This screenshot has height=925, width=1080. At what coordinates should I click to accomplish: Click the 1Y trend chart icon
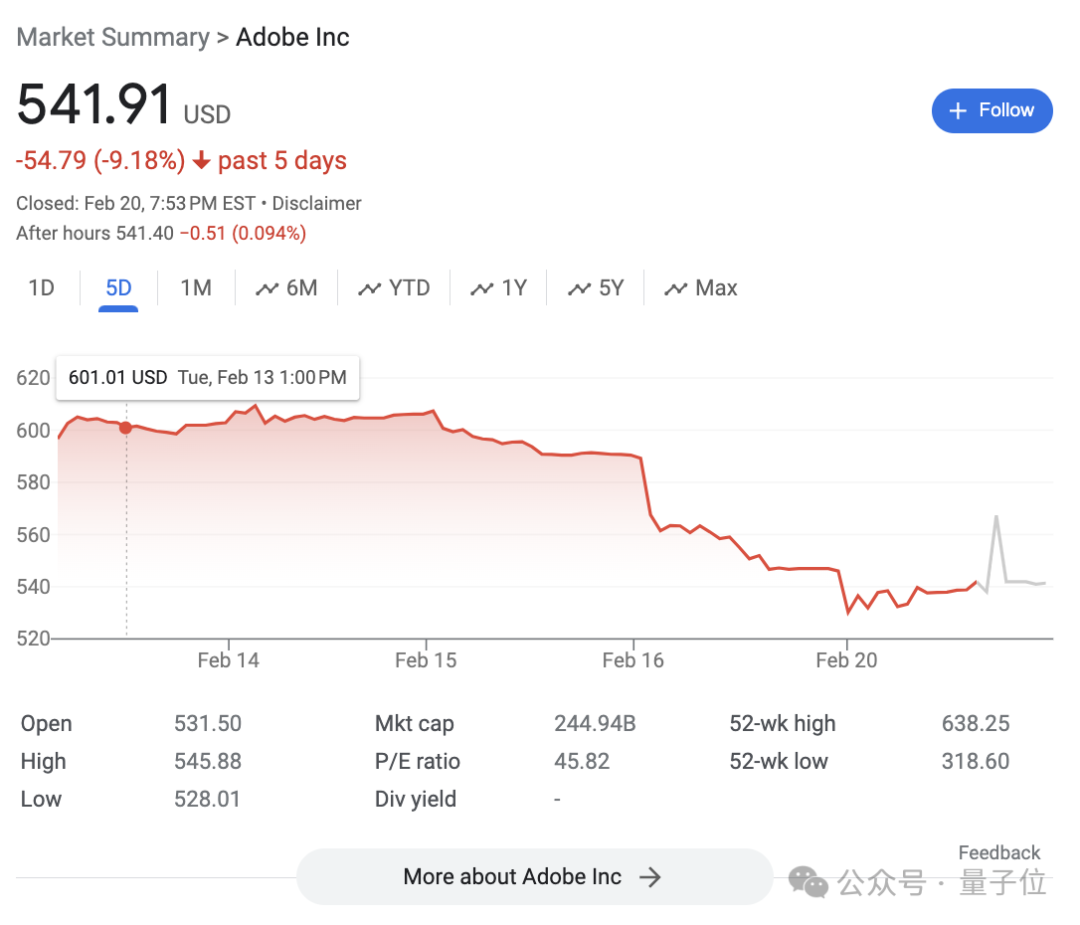coord(482,289)
